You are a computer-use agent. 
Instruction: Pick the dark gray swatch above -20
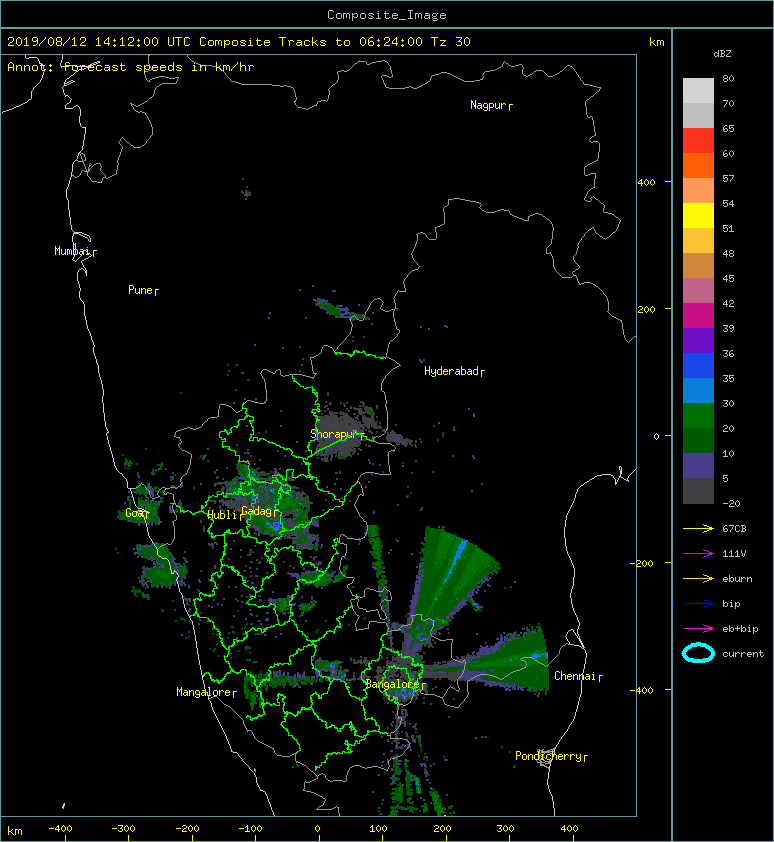(698, 490)
